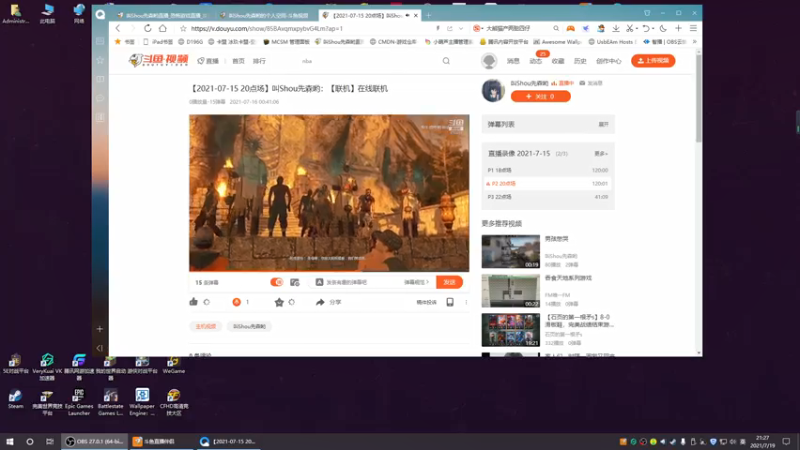Screen dimensions: 800x450
Task: Open the recommended video thumbnail with 18:21 duration
Action: tap(511, 330)
